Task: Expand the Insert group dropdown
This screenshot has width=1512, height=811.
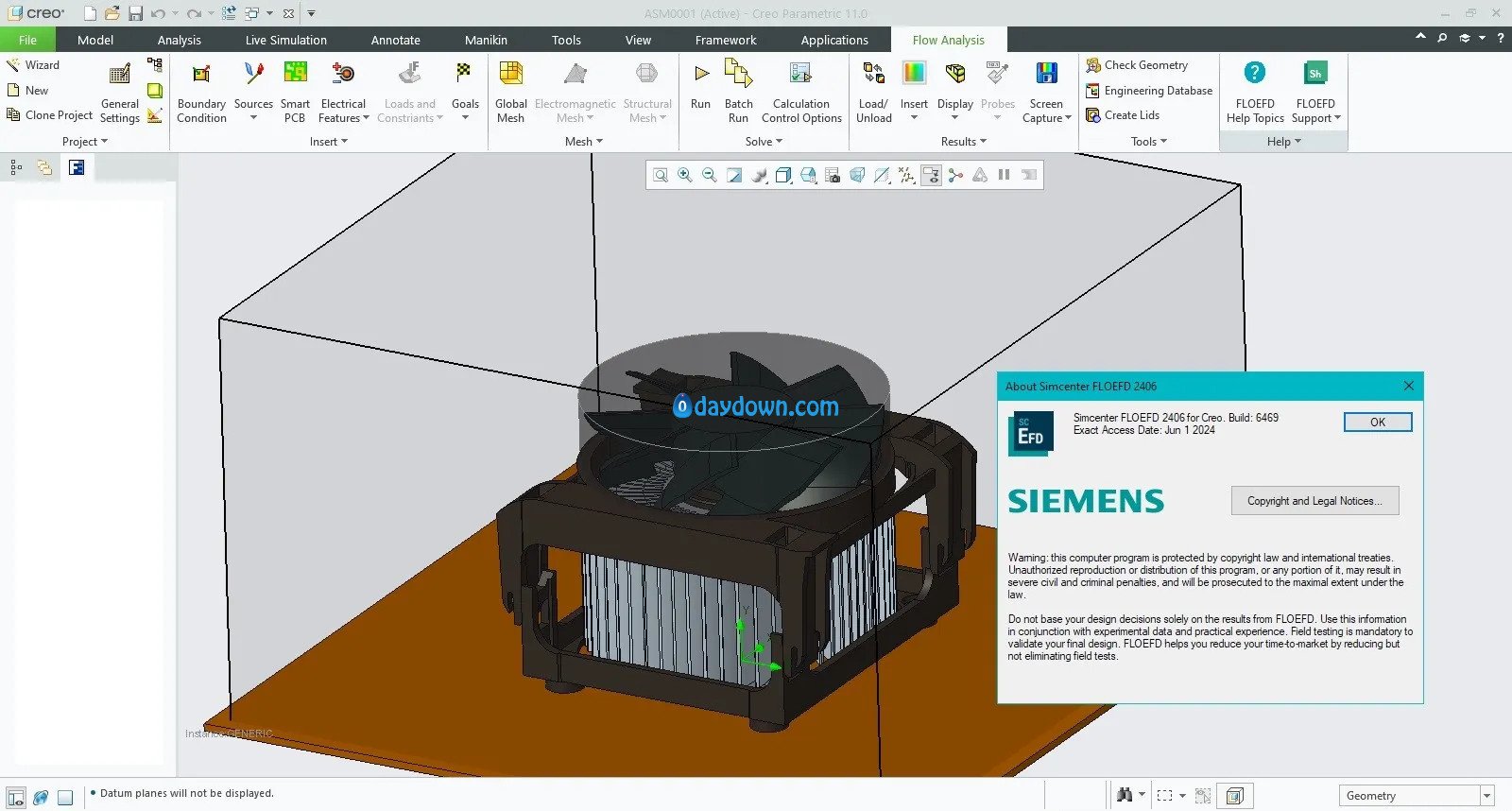Action: 329,142
